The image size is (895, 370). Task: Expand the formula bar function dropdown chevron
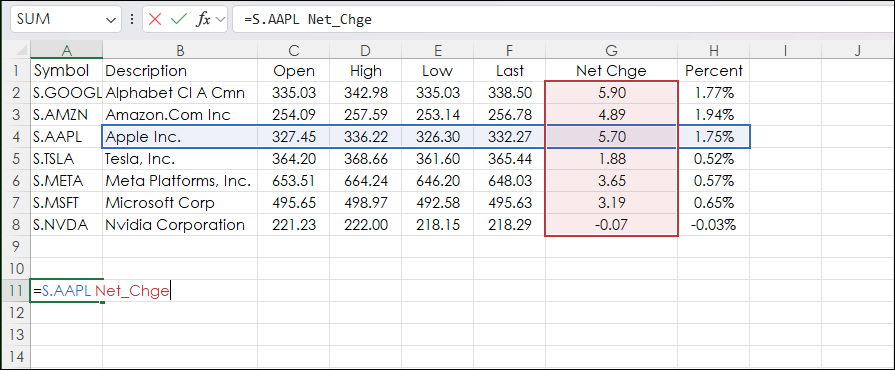tap(220, 19)
